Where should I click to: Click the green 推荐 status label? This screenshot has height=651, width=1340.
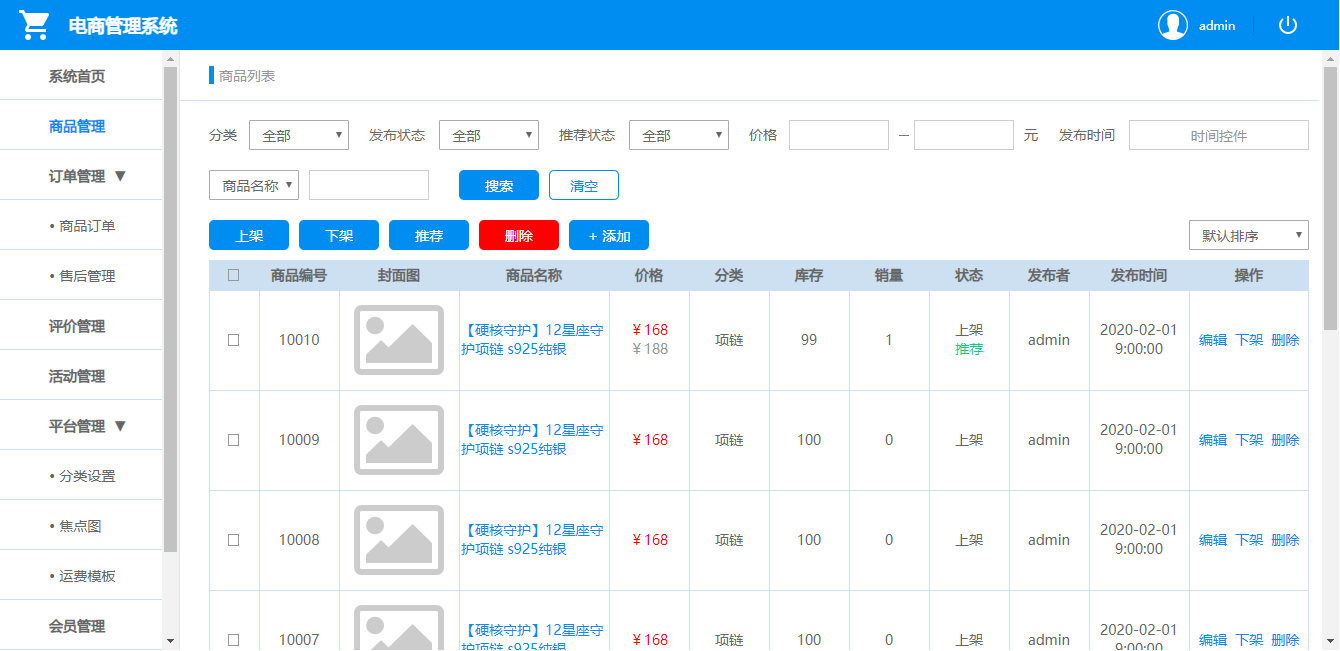(969, 350)
